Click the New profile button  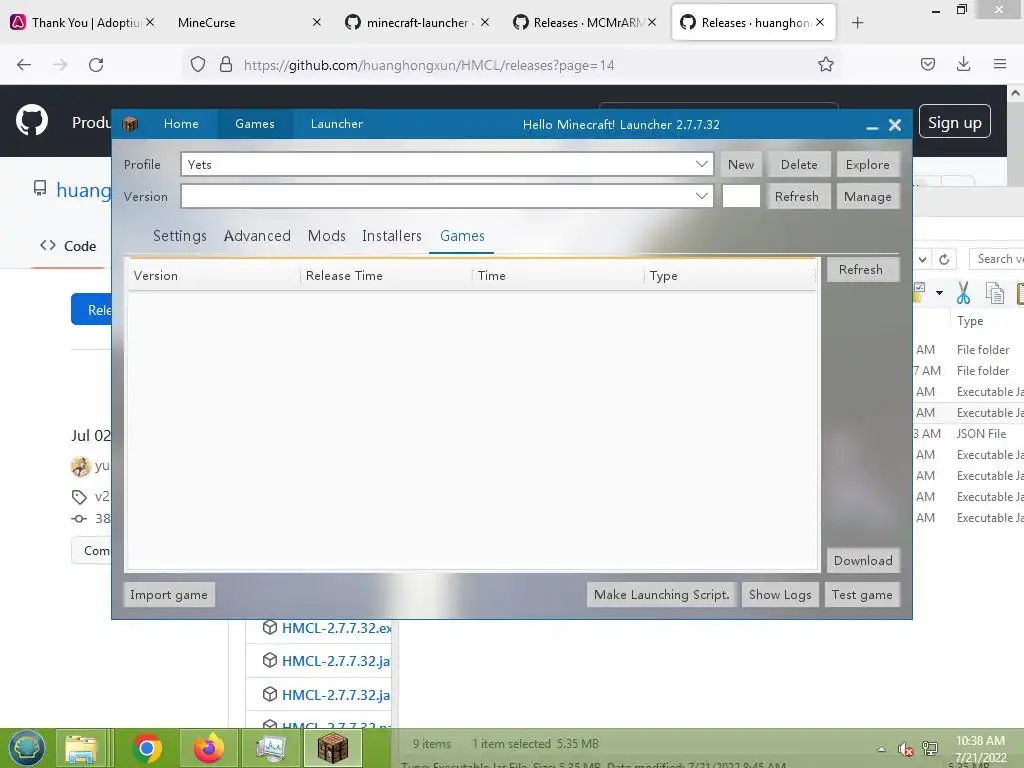[741, 165]
